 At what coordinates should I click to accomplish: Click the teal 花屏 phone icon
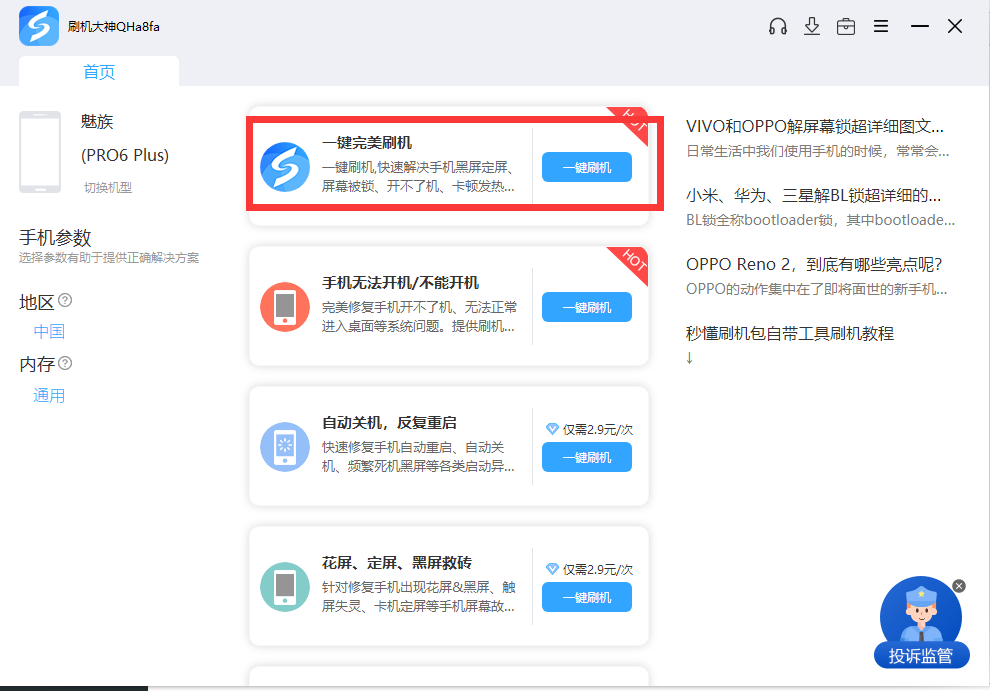click(x=285, y=587)
